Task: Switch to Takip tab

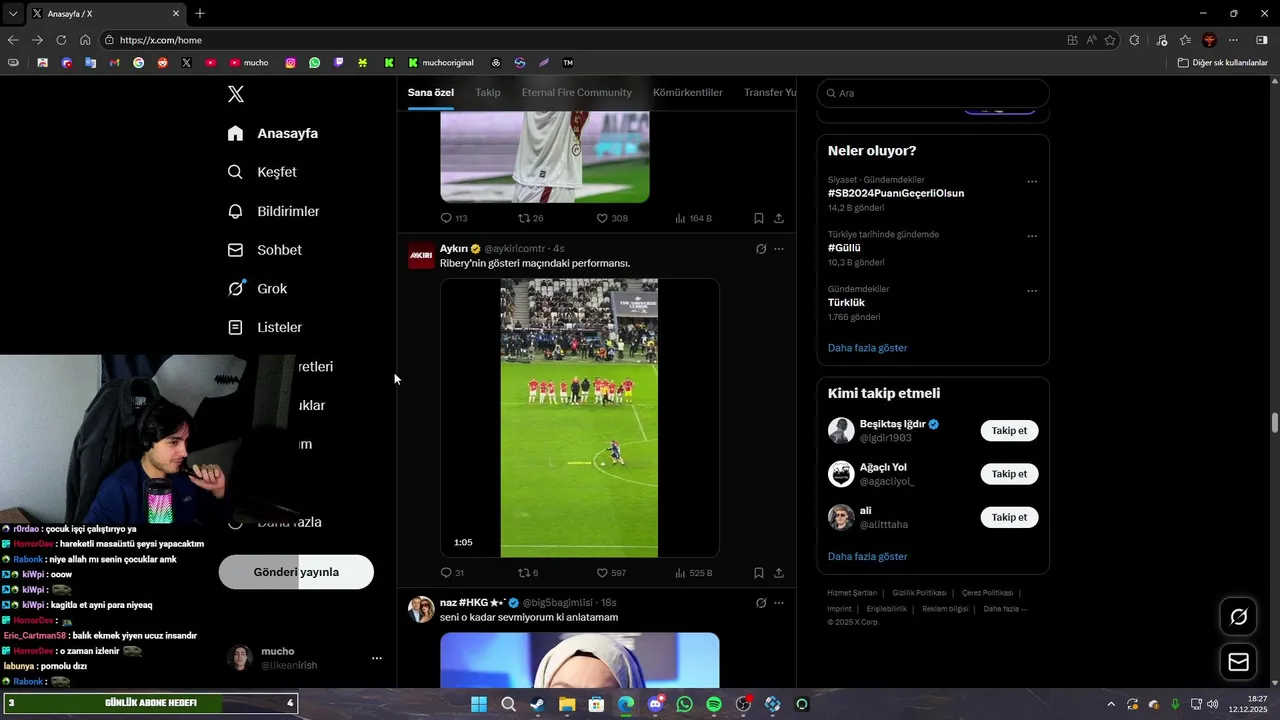Action: point(488,92)
